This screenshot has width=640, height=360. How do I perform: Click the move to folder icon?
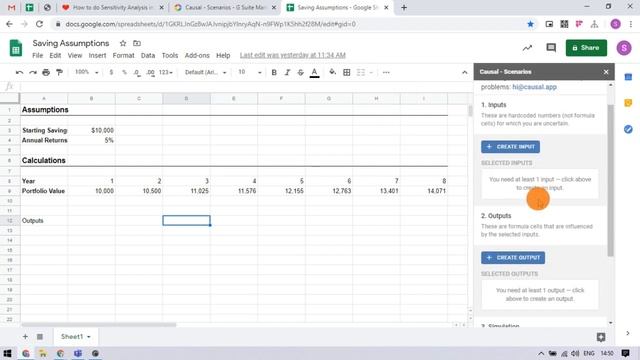pyautogui.click(x=137, y=43)
